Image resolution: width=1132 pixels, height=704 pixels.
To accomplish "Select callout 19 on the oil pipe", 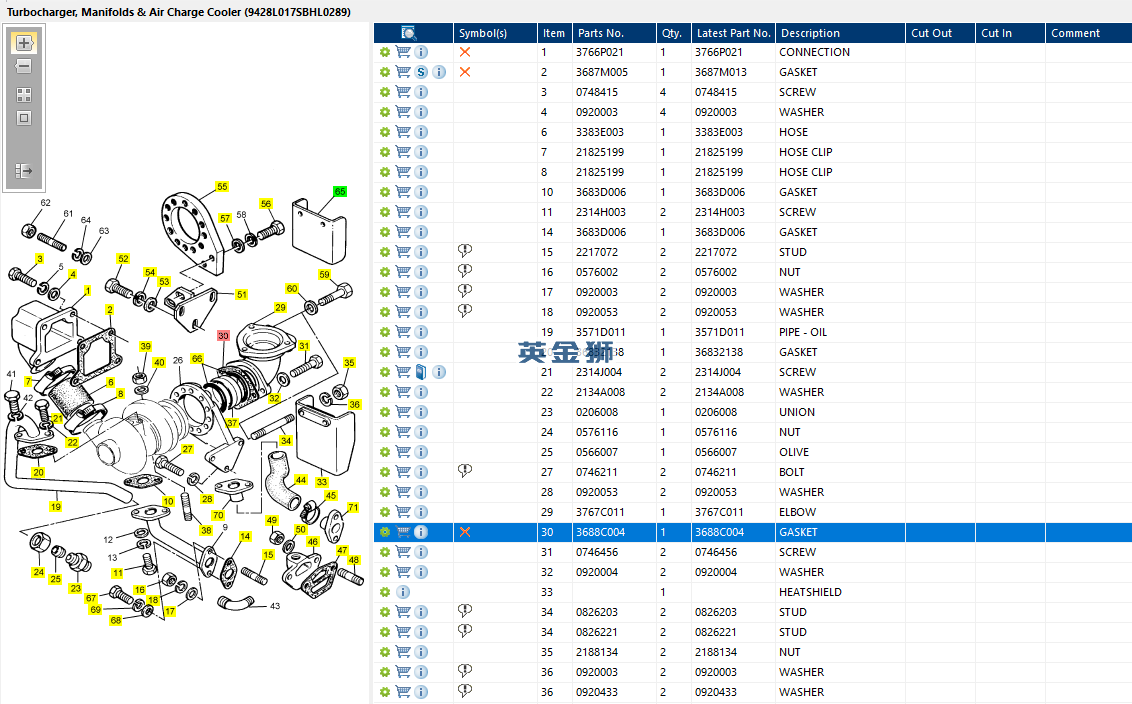I will tap(56, 507).
